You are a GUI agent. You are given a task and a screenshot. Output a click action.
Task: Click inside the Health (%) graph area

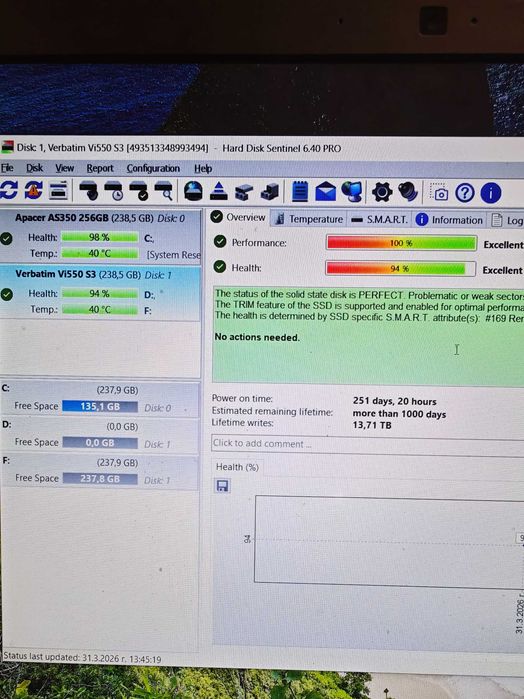(389, 540)
